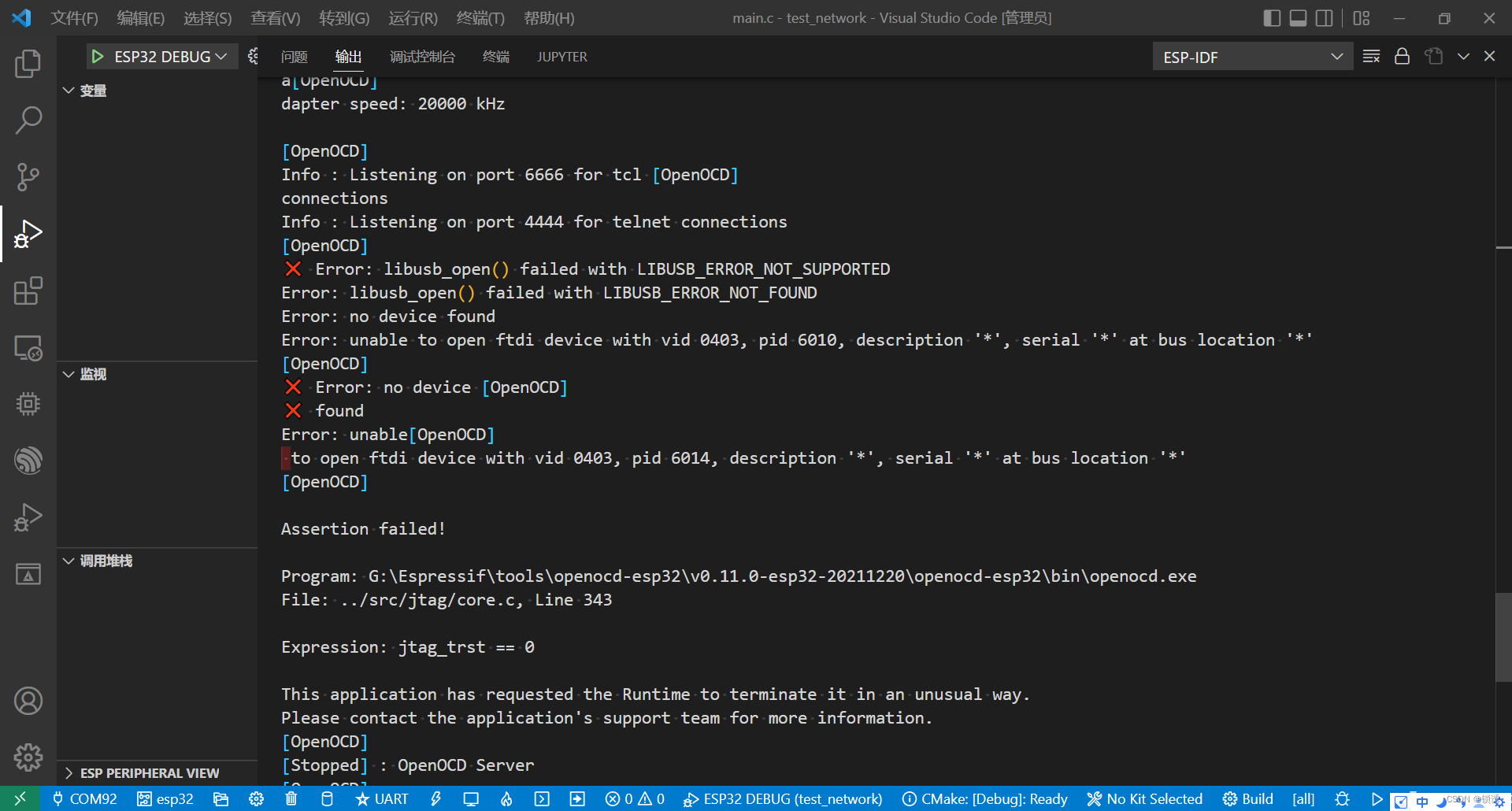Open the 选择(S) menu

pyautogui.click(x=208, y=18)
